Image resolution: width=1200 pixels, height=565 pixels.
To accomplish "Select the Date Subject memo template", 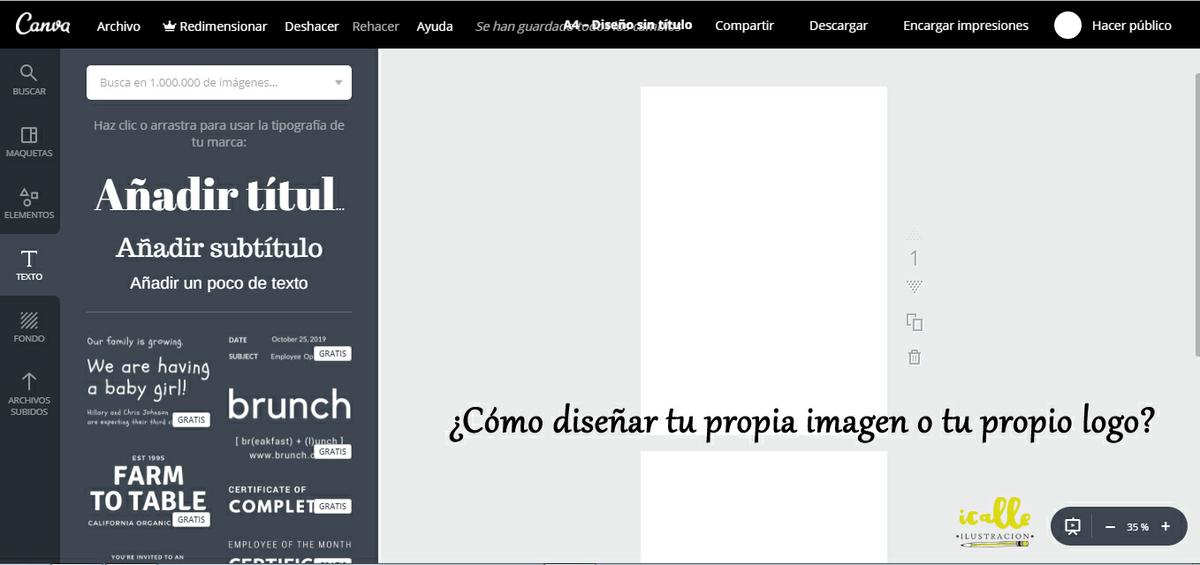I will [x=289, y=348].
